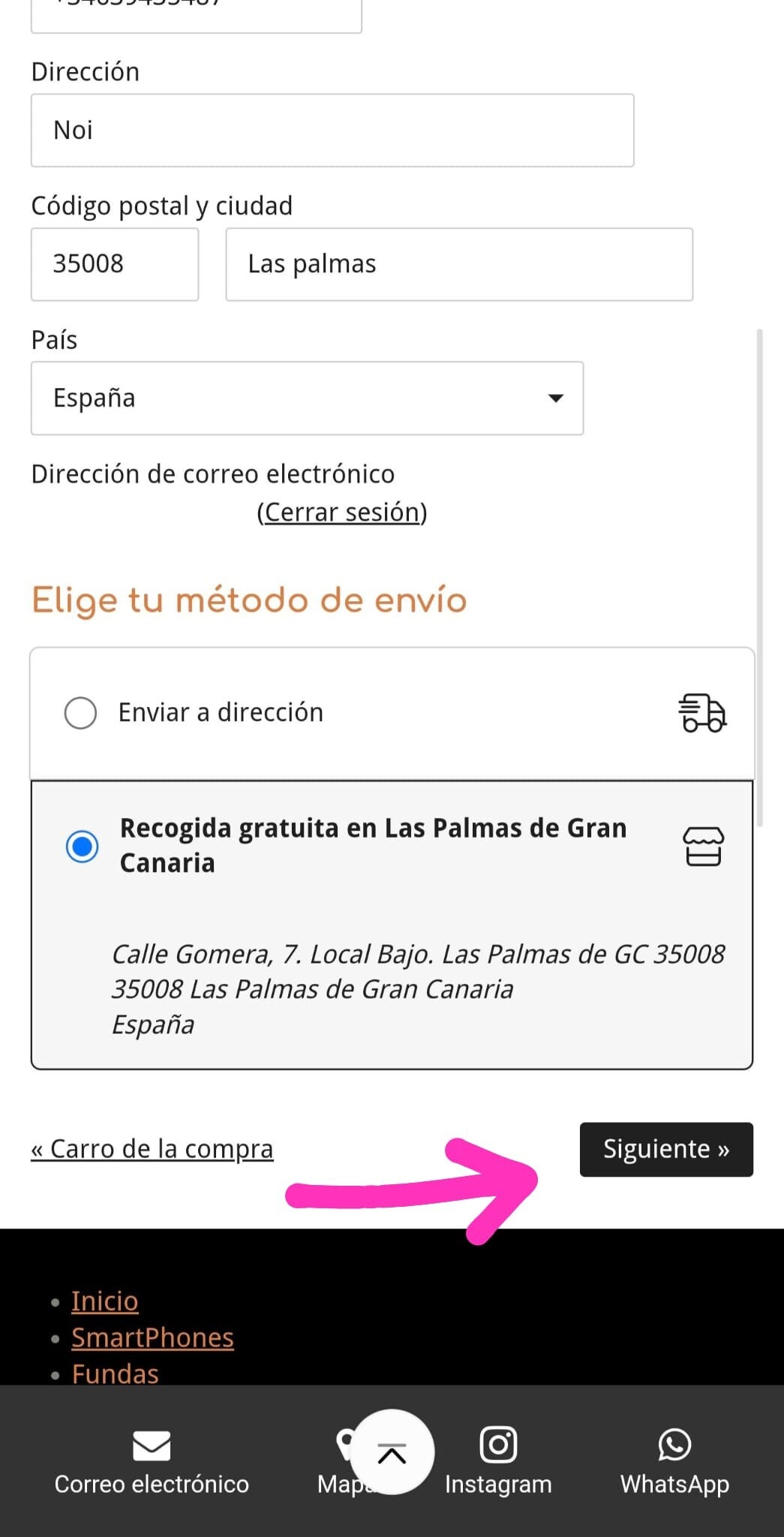Open the Inicio footer menu link

(105, 1301)
